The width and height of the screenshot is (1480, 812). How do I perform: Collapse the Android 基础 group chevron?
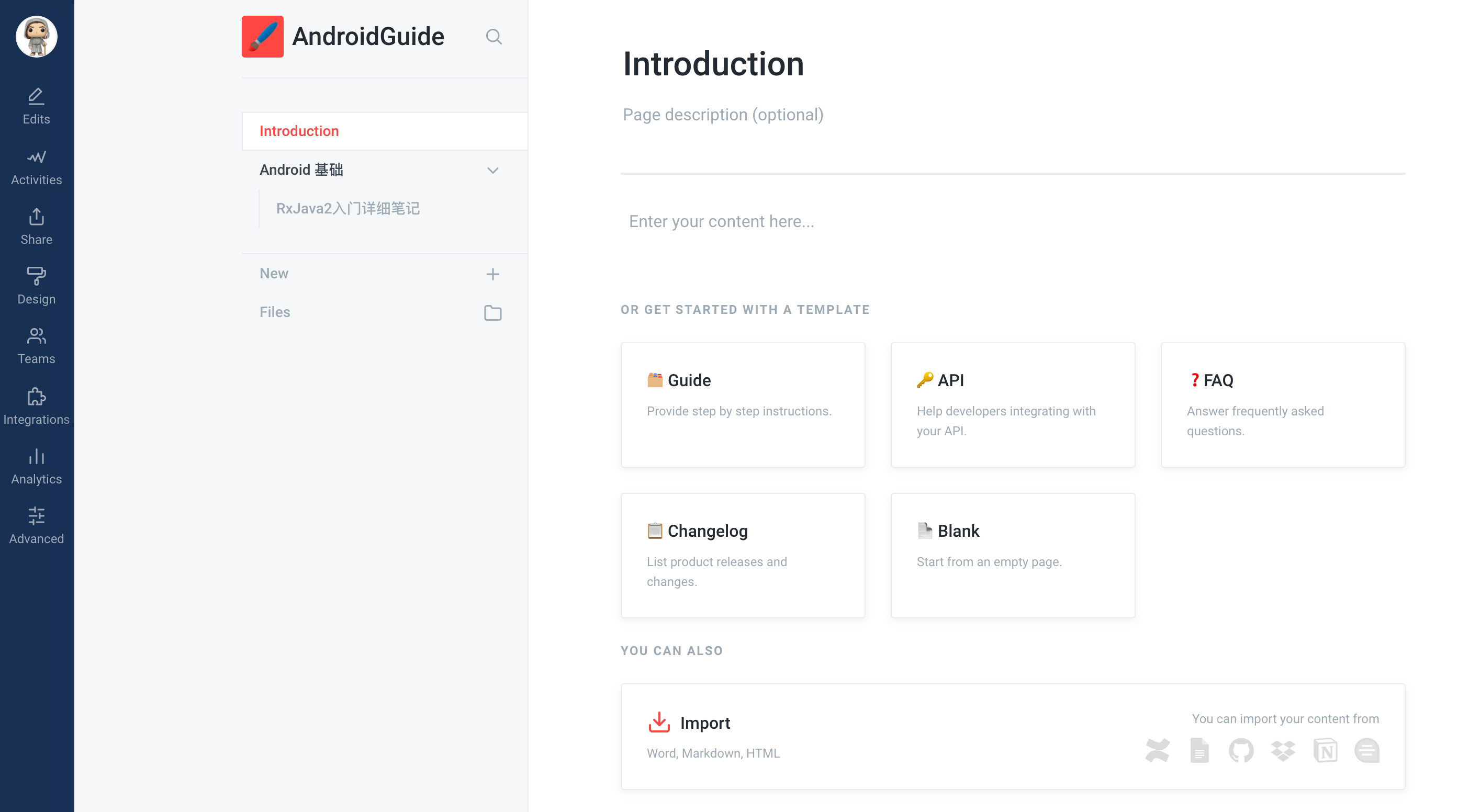492,171
